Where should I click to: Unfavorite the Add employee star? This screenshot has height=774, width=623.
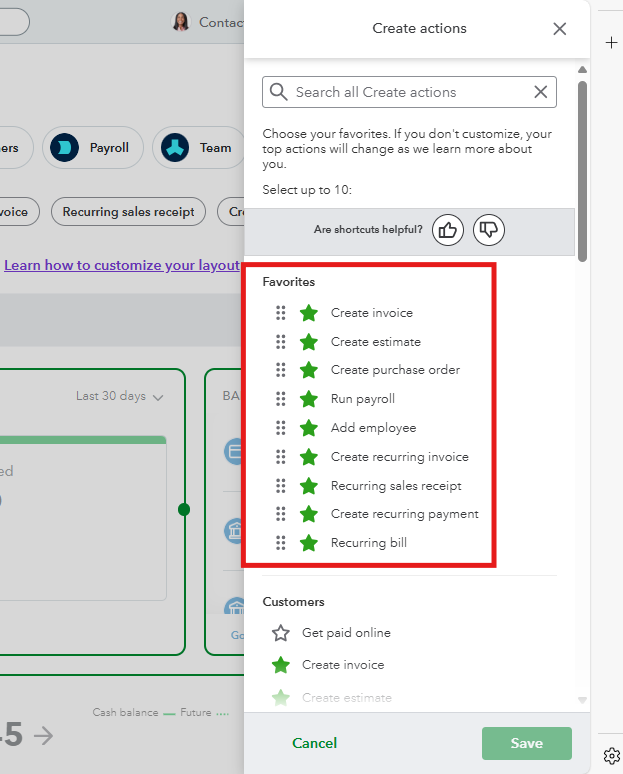309,427
